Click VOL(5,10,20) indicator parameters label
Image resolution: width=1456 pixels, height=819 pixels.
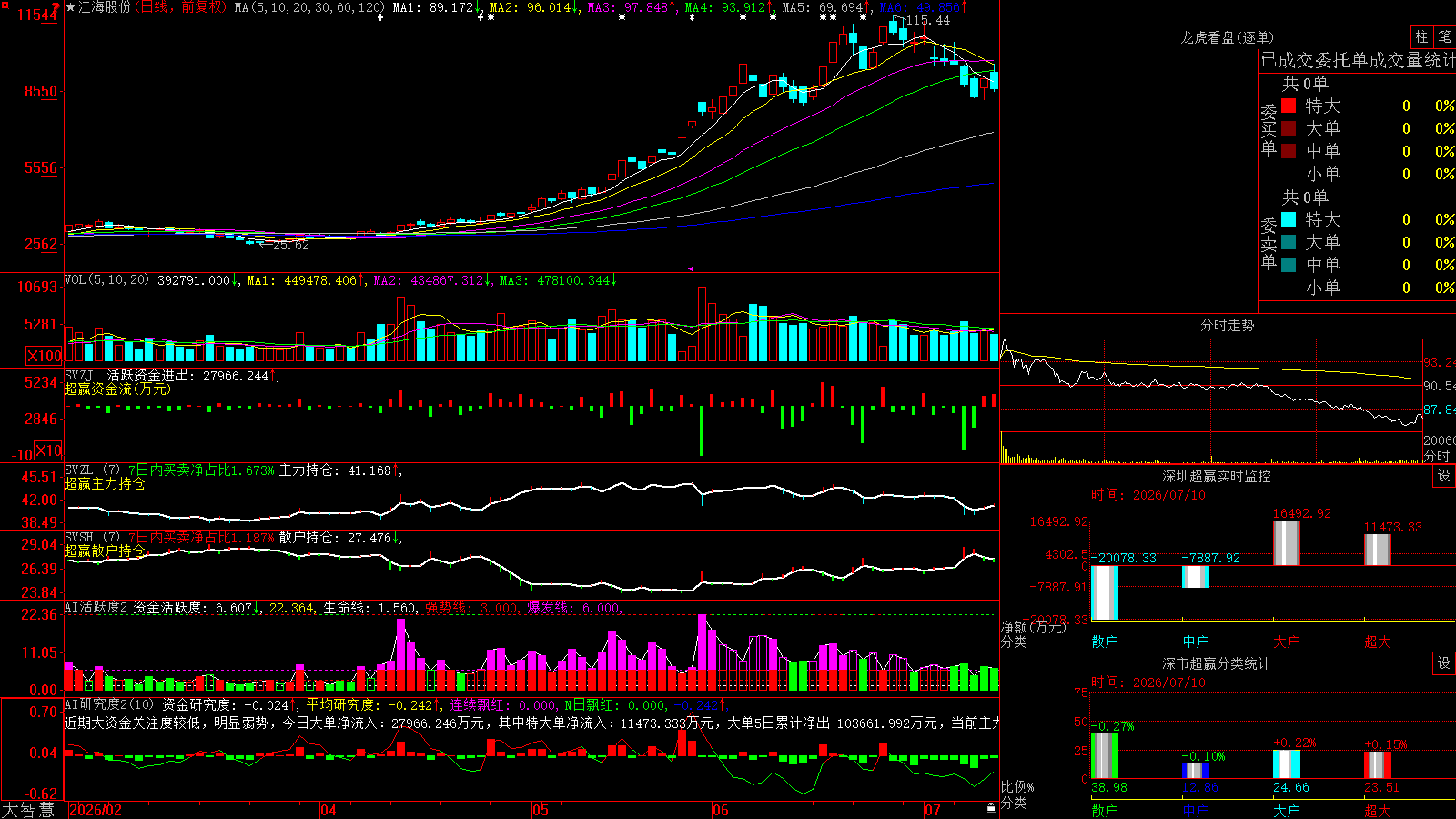tap(106, 280)
